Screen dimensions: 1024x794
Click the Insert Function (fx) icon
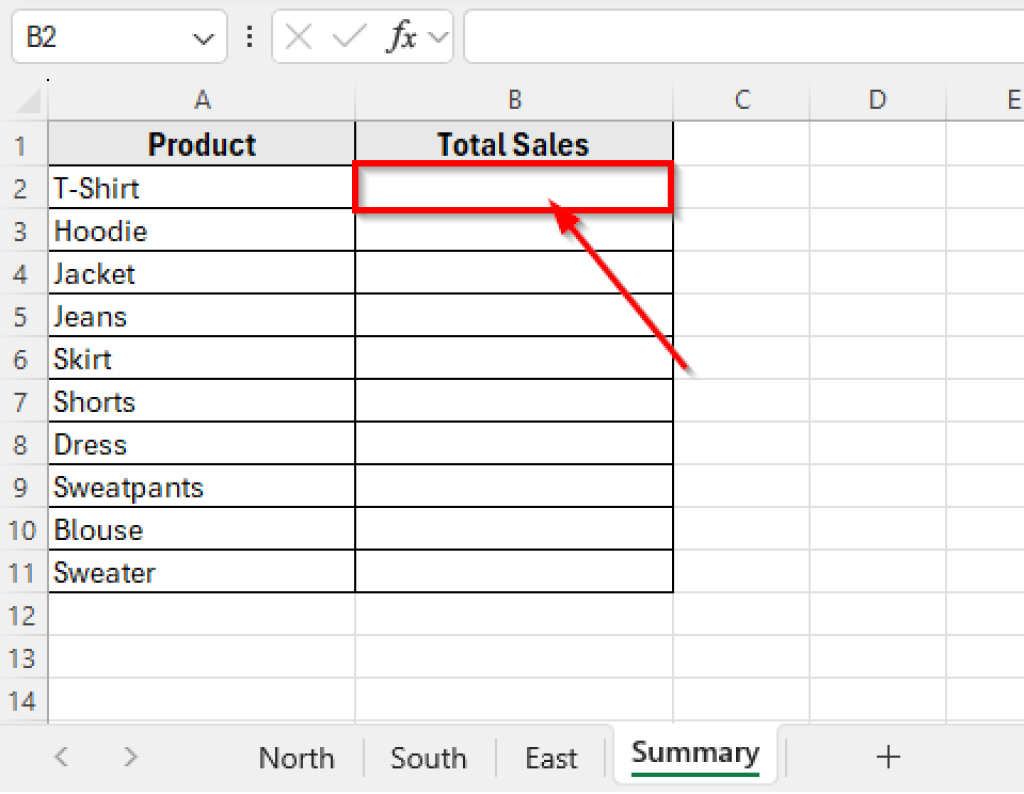coord(404,37)
